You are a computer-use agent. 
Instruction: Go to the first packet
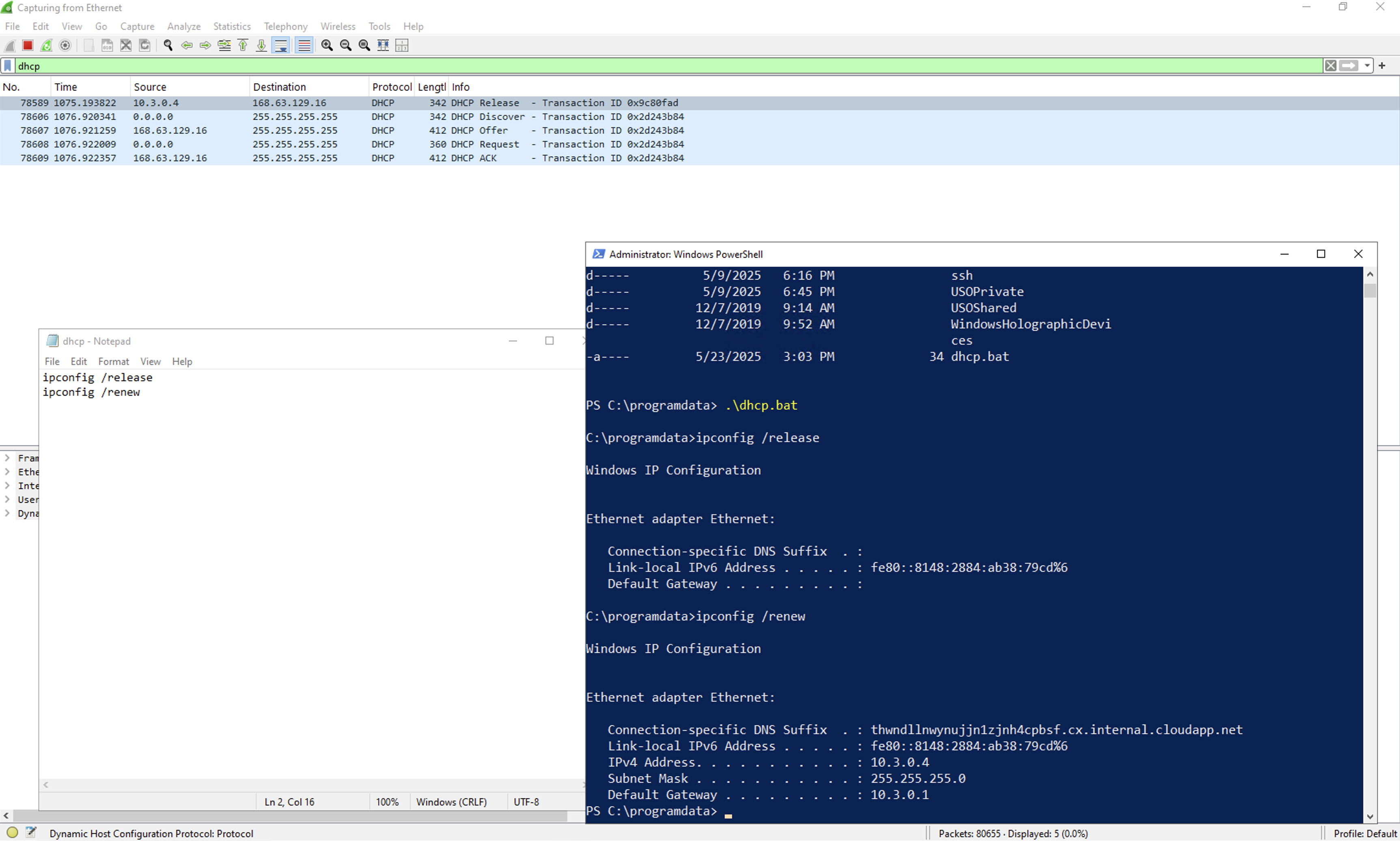pos(243,45)
